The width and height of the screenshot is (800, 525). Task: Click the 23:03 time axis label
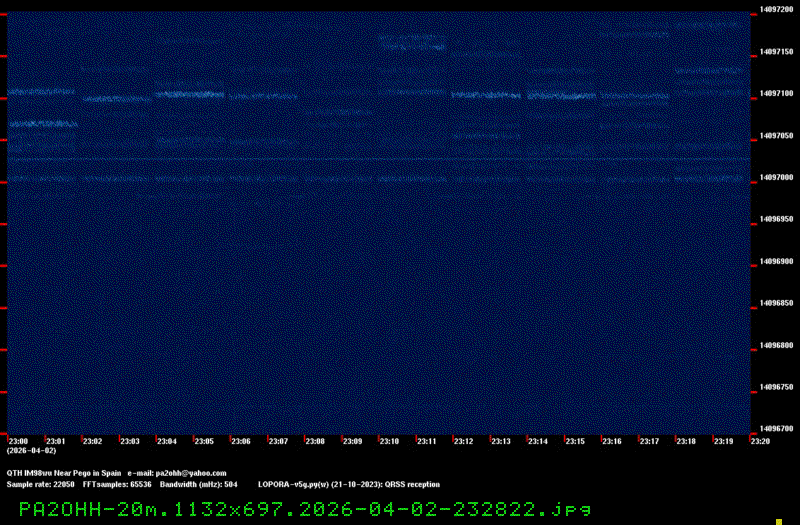click(130, 441)
